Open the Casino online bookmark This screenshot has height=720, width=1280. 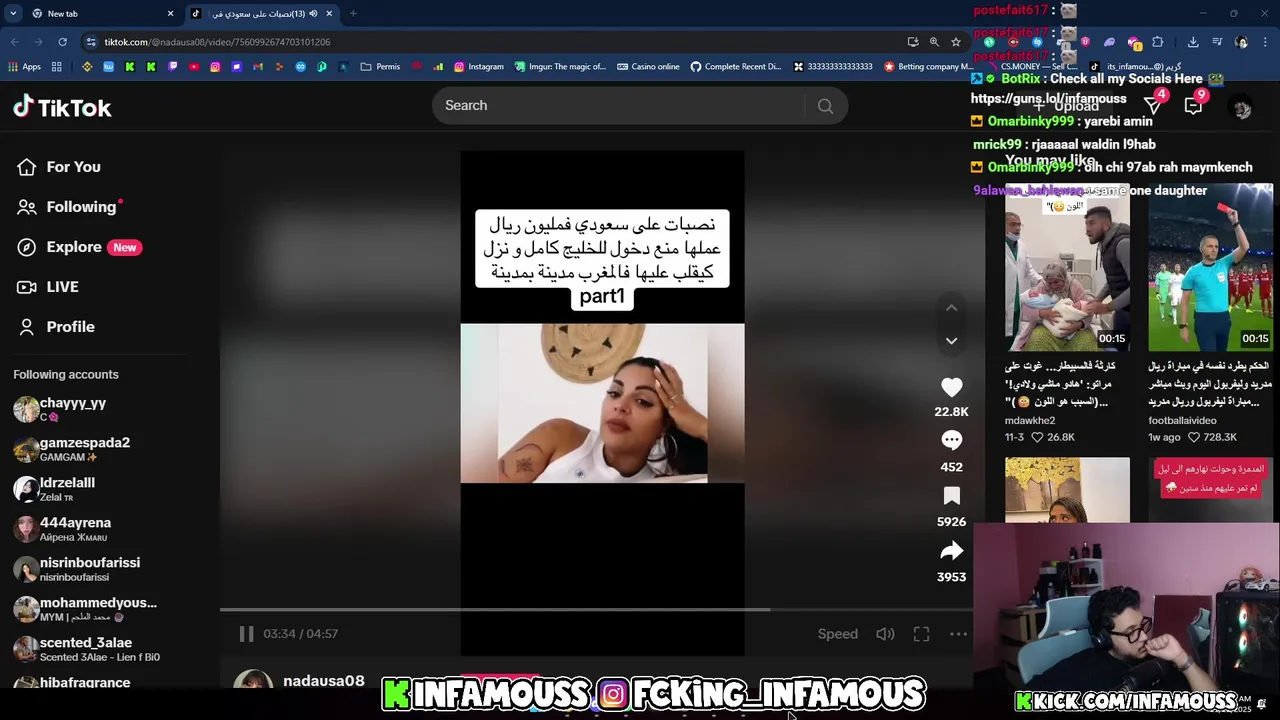pos(648,67)
